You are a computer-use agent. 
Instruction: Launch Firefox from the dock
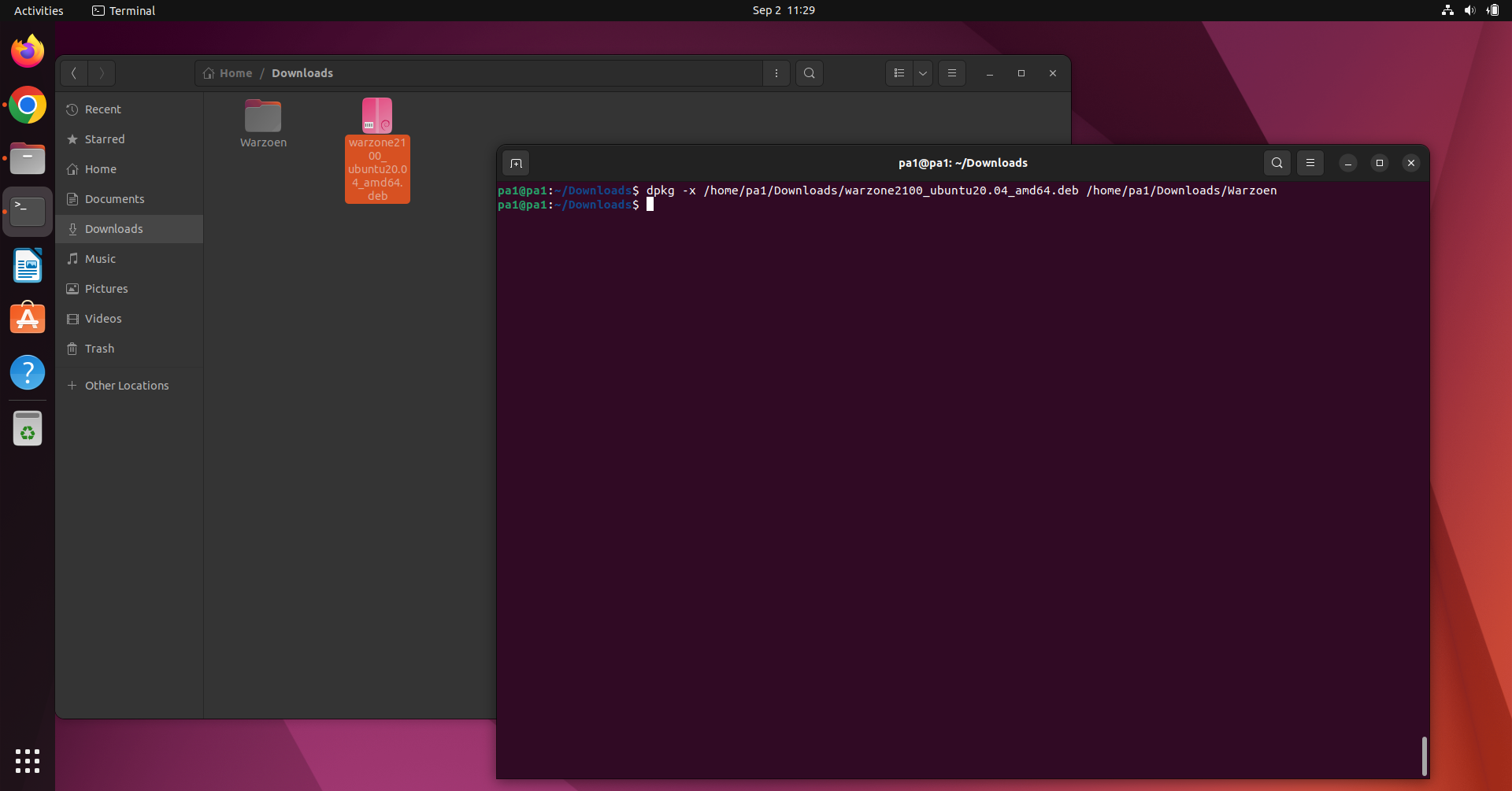click(x=27, y=50)
